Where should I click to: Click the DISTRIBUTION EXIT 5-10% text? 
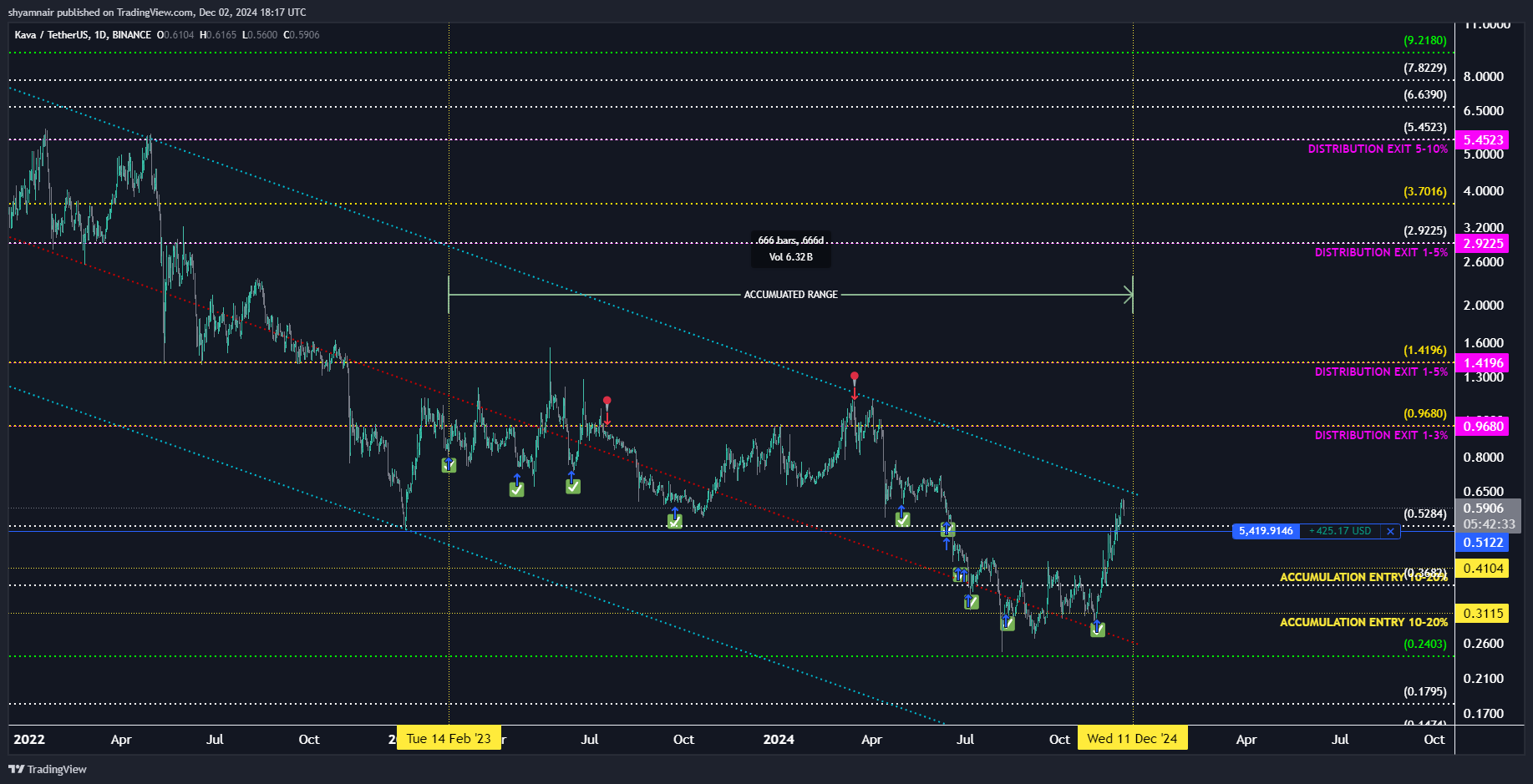click(1378, 149)
